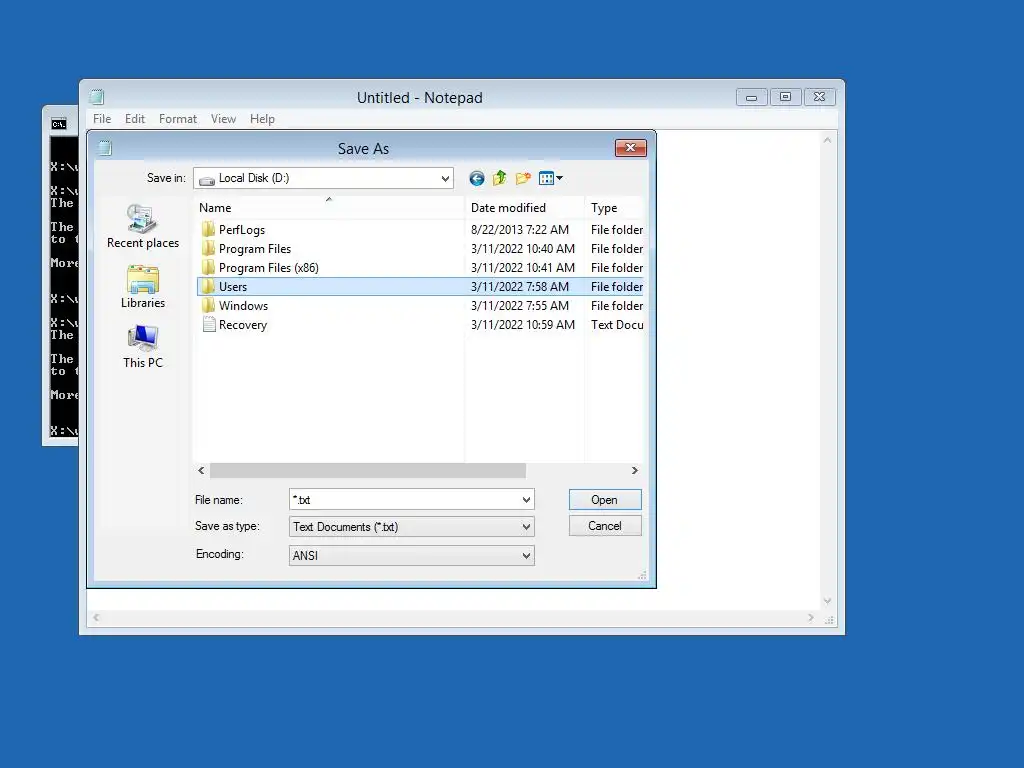The height and width of the screenshot is (768, 1024).
Task: Minimize the Notepad window
Action: tap(752, 97)
